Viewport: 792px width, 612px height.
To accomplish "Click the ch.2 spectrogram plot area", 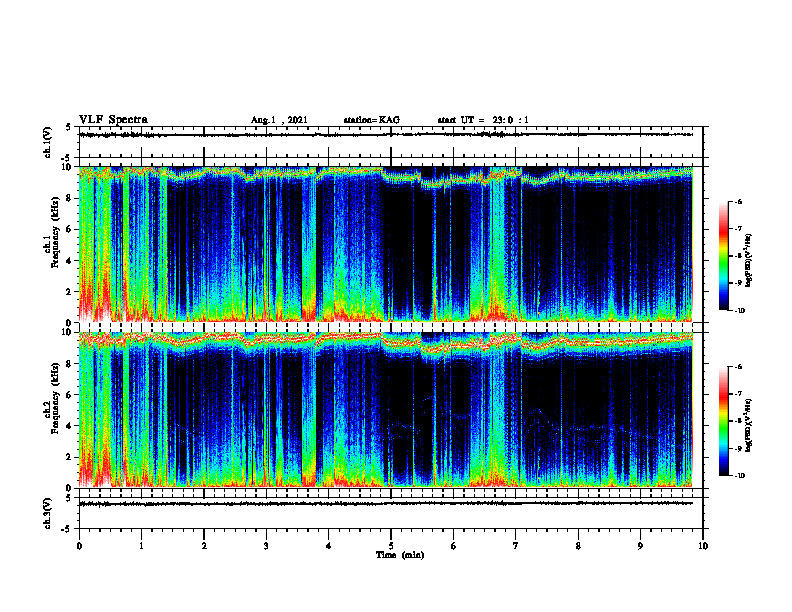I will pos(386,409).
